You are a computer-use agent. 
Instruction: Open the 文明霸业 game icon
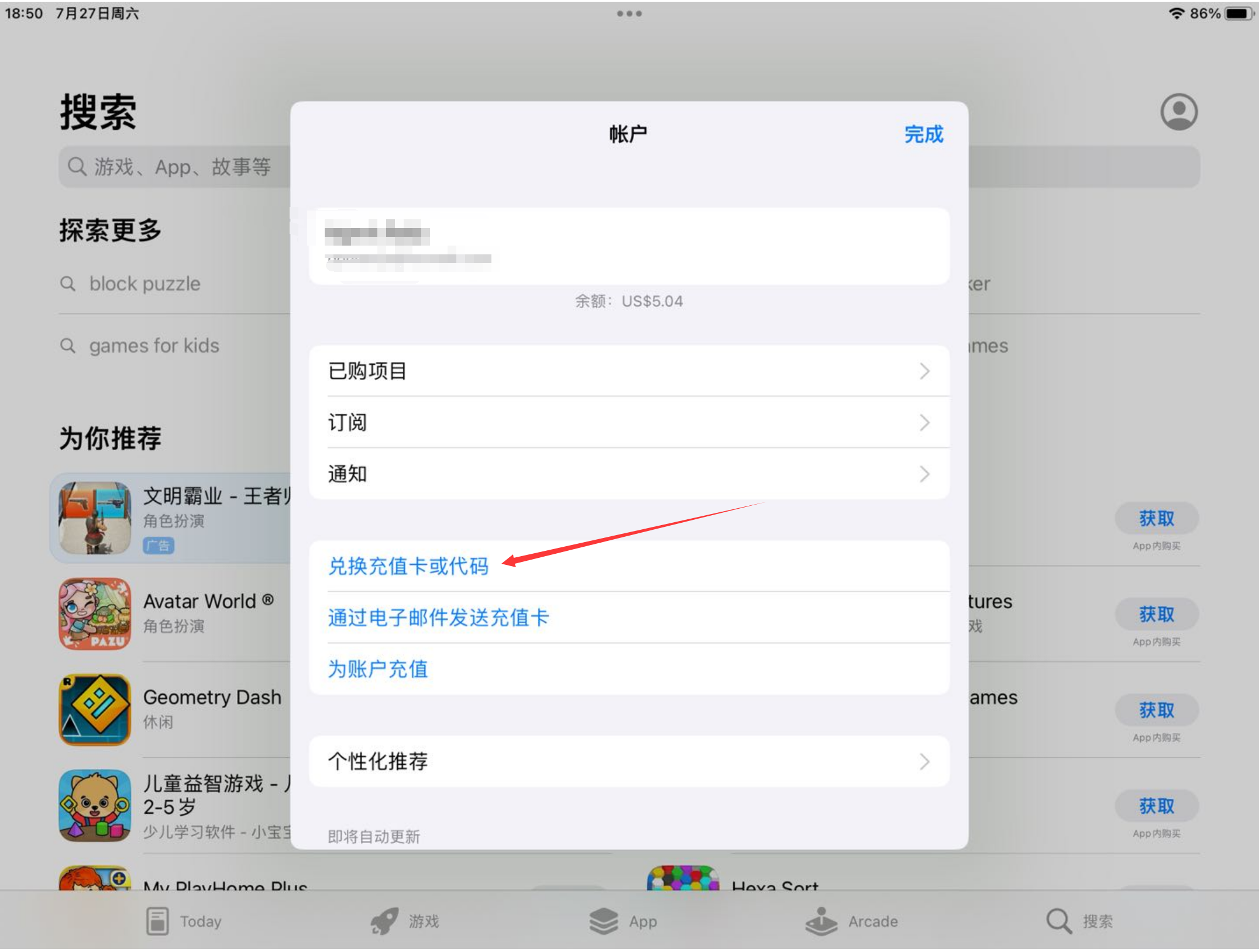coord(95,518)
